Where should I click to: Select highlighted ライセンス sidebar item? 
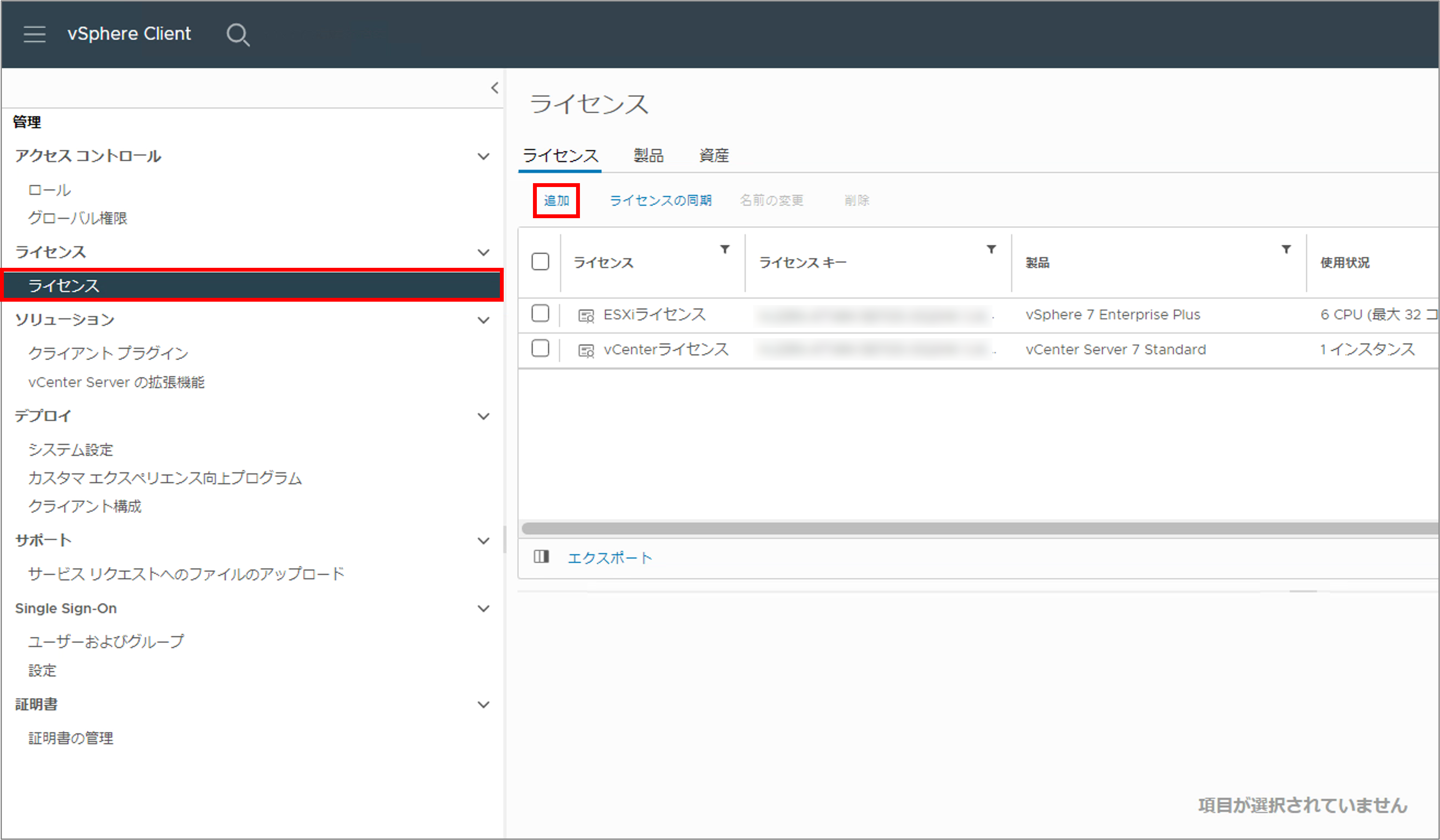click(x=252, y=285)
